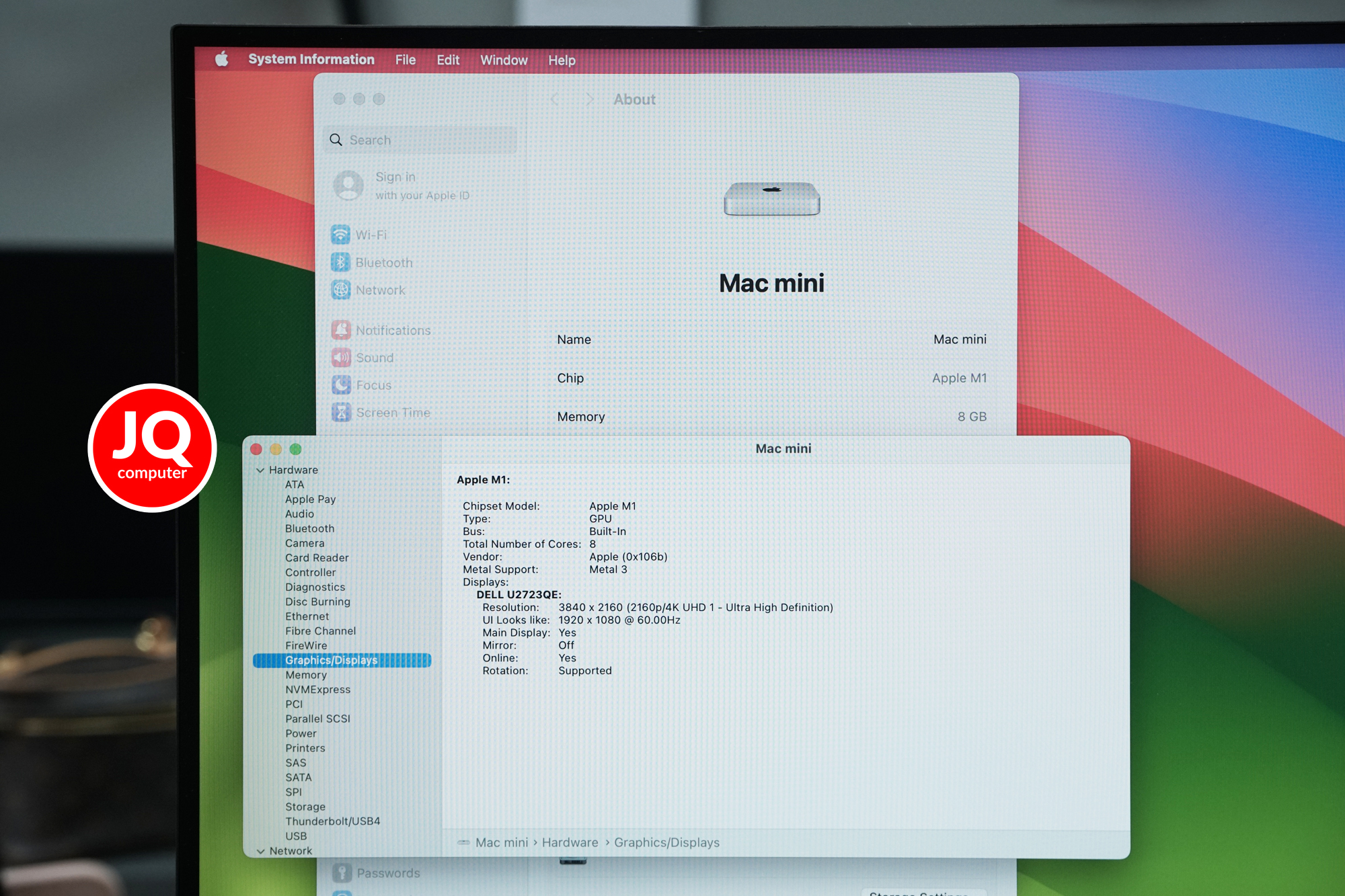Screen dimensions: 1345x896
Task: Click the Chip value Apple M1
Action: (959, 378)
